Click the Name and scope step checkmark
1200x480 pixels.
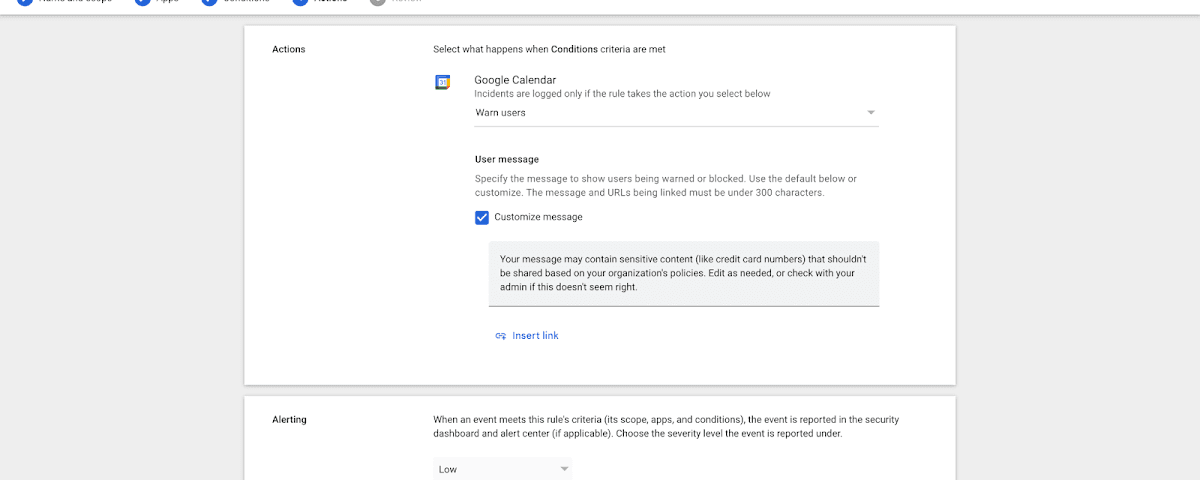click(24, 3)
